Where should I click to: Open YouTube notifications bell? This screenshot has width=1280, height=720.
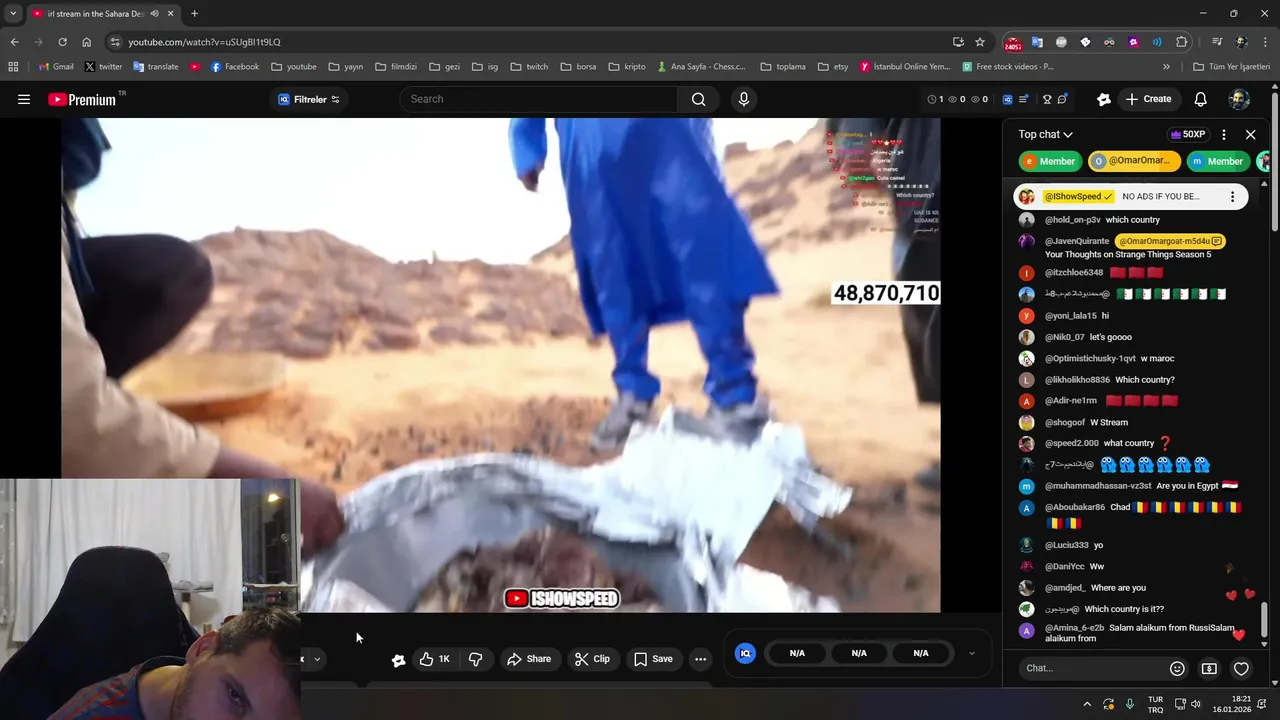(1200, 99)
